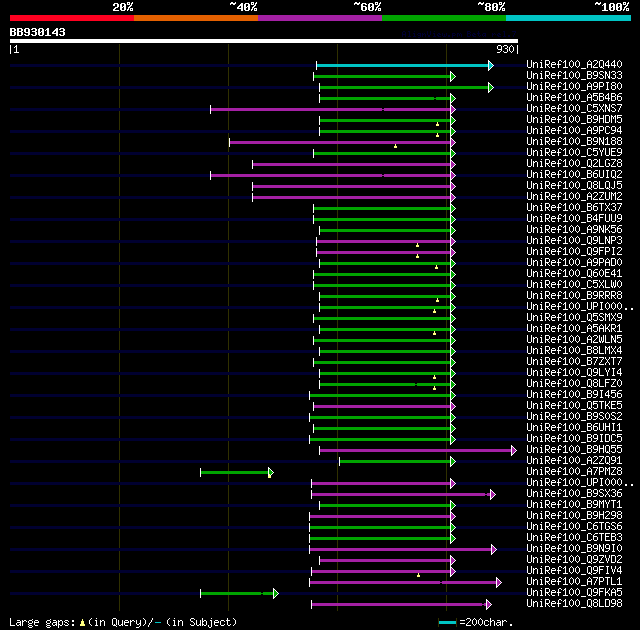Image resolution: width=640 pixels, height=630 pixels.
Task: Open the UniRef100_Q5SMX9 label
Action: [x=574, y=318]
